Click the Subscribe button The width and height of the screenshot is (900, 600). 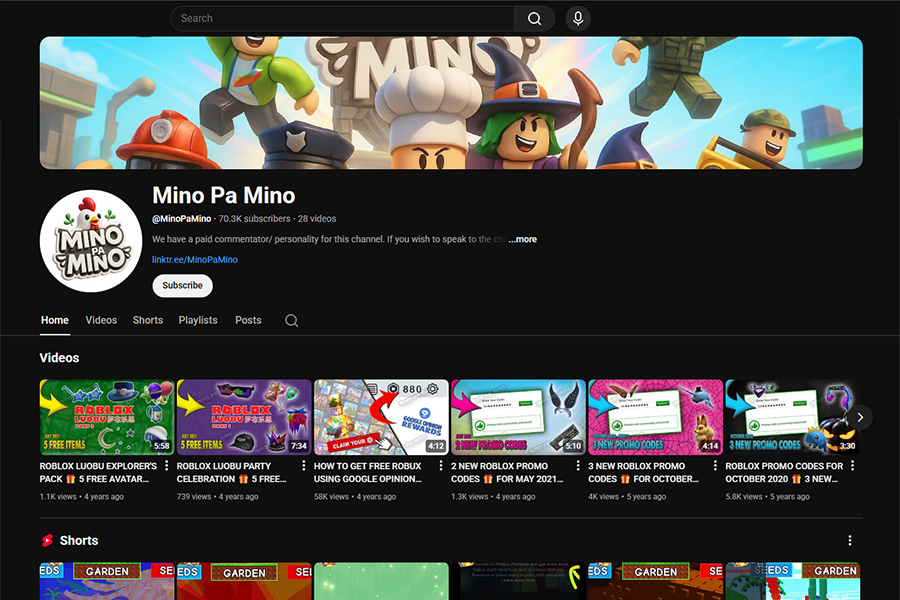182,285
